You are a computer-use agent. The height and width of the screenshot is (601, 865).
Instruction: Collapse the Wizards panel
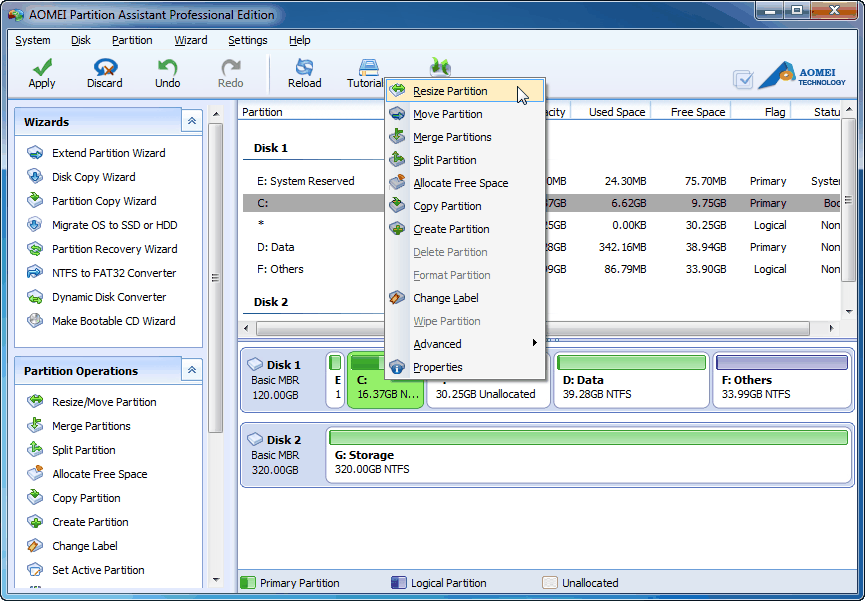191,120
